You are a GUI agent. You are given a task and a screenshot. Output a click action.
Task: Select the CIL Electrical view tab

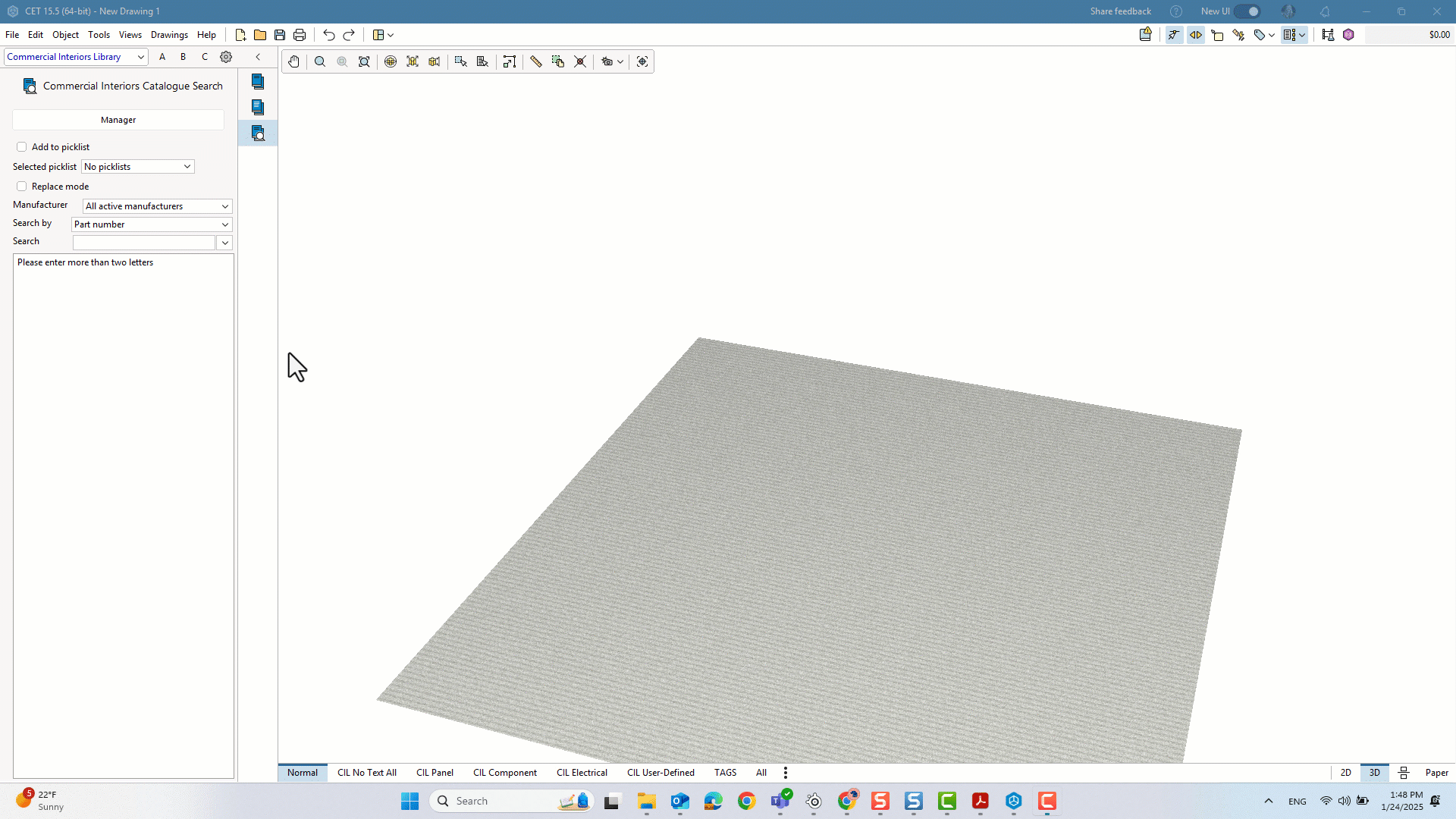pyautogui.click(x=582, y=773)
